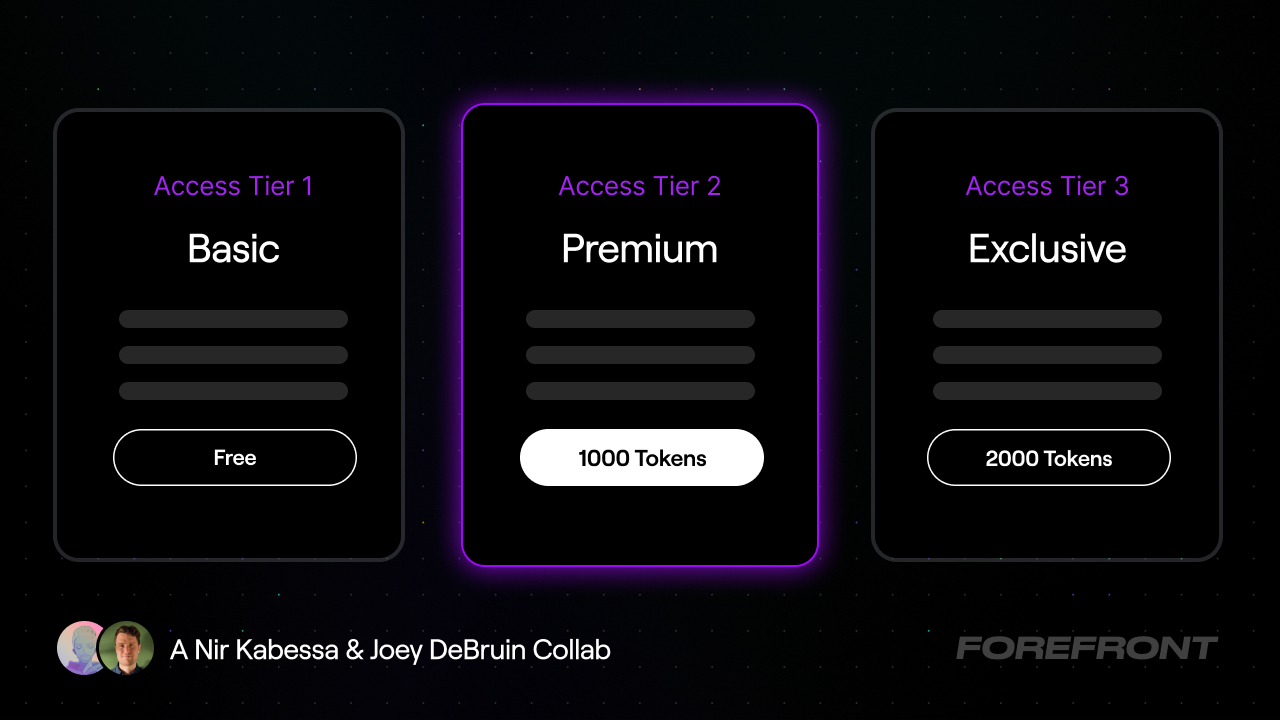This screenshot has width=1280, height=720.
Task: Click second placeholder line in Exclusive card
Action: coord(1047,355)
